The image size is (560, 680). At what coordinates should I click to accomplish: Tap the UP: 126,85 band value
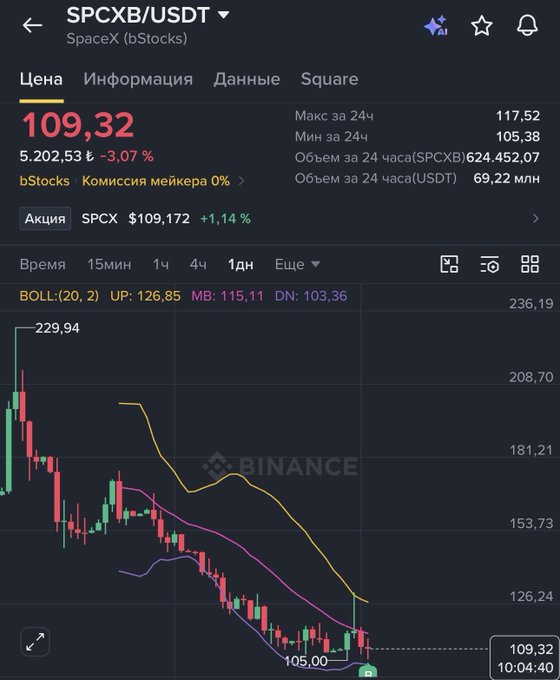[x=145, y=296]
